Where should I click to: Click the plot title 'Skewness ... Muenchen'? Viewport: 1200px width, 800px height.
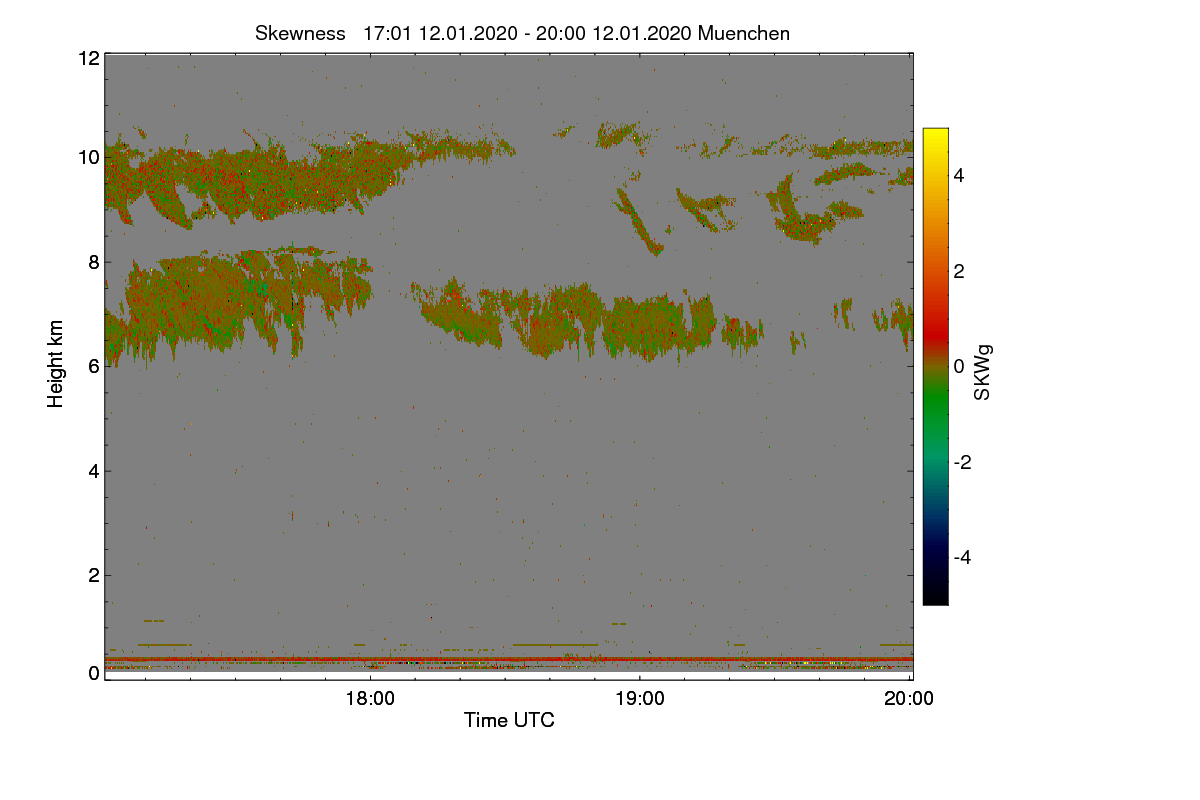tap(523, 33)
